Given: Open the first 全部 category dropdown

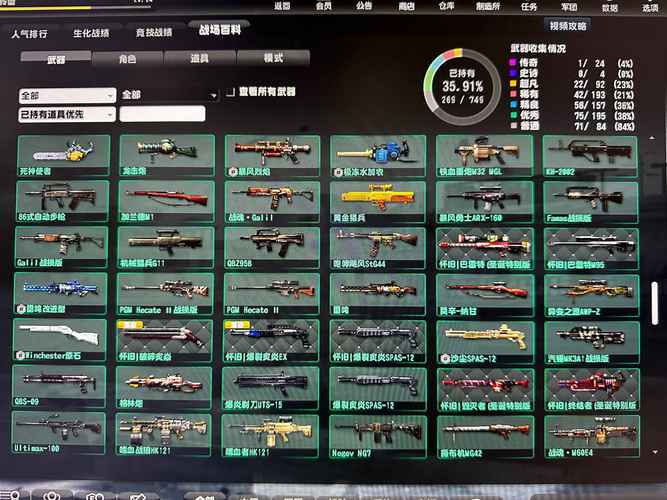Looking at the screenshot, I should [x=67, y=96].
